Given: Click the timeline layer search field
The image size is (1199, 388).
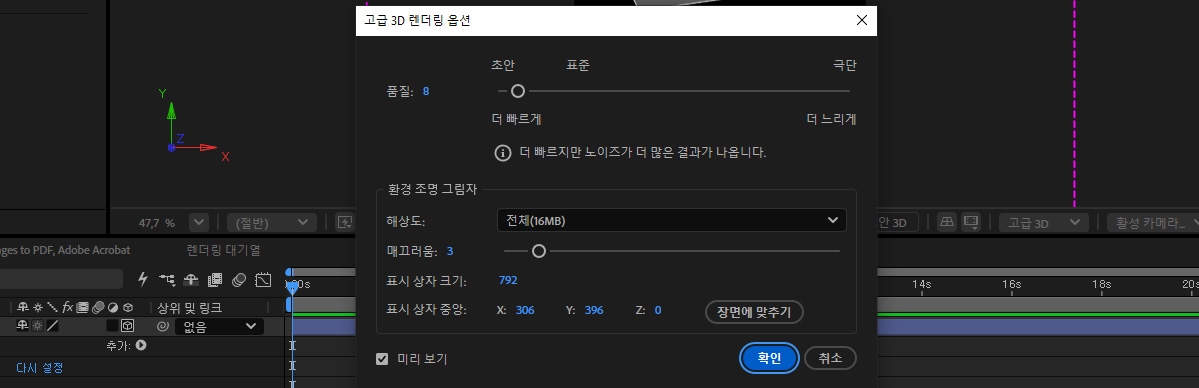Looking at the screenshot, I should click(x=61, y=279).
